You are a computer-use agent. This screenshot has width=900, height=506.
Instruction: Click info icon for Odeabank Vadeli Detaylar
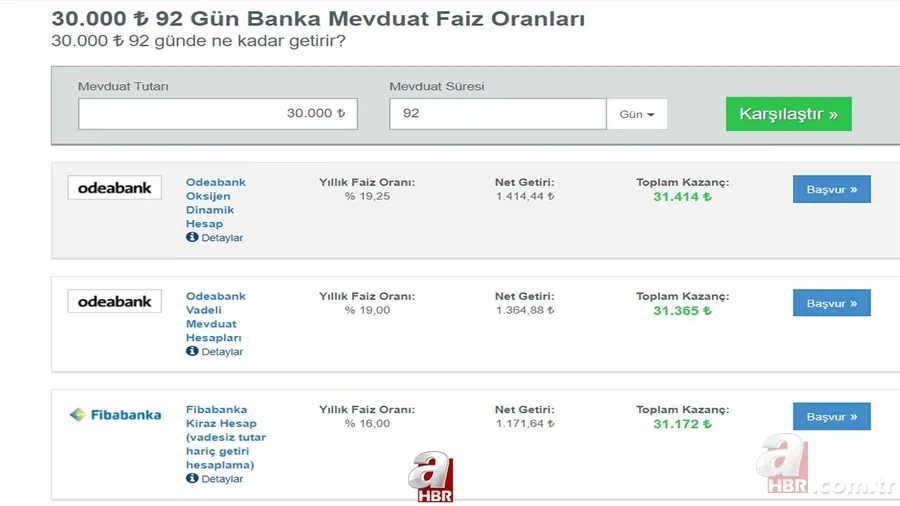tap(192, 351)
